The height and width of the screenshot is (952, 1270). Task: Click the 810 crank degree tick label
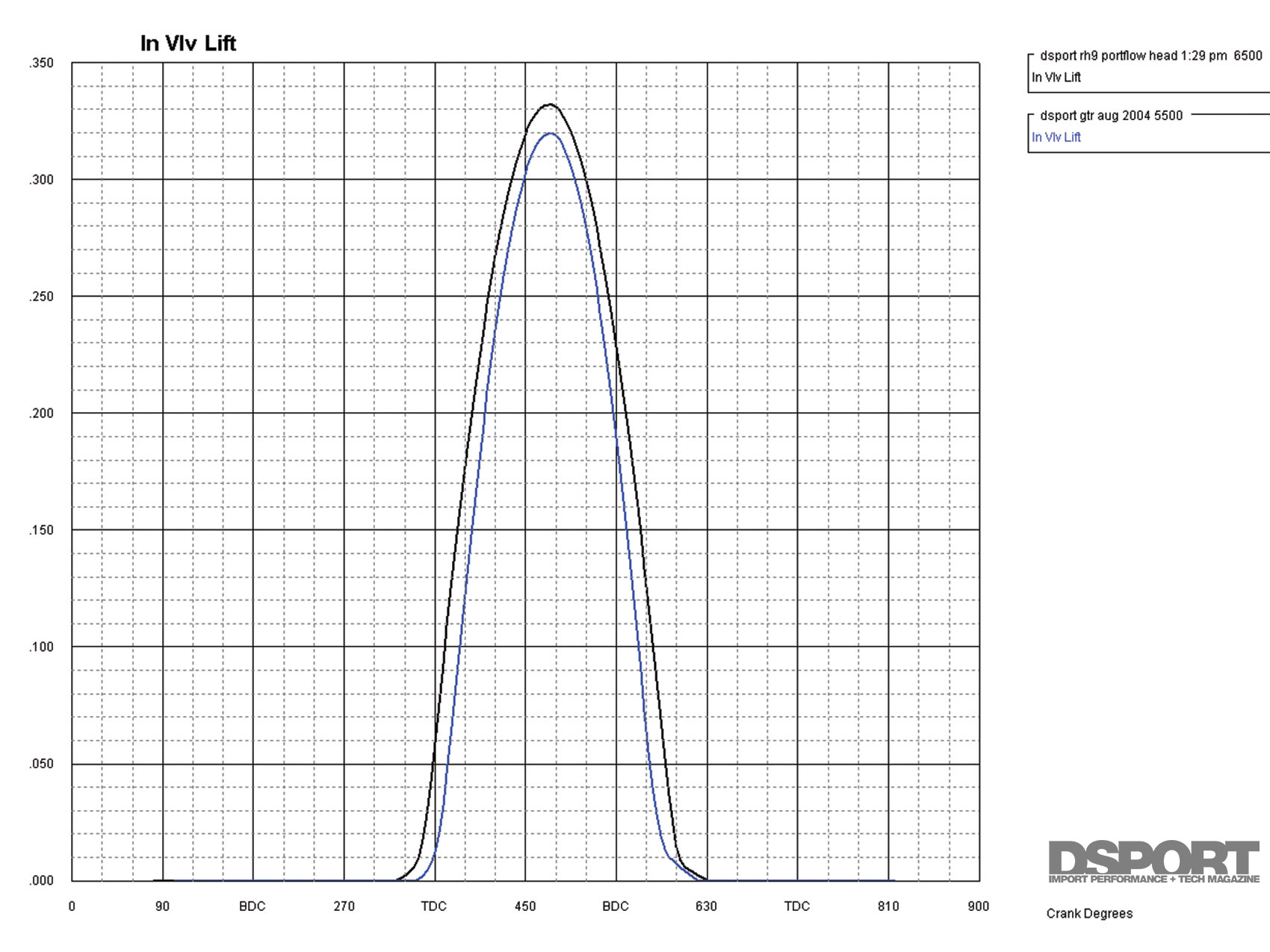(888, 906)
